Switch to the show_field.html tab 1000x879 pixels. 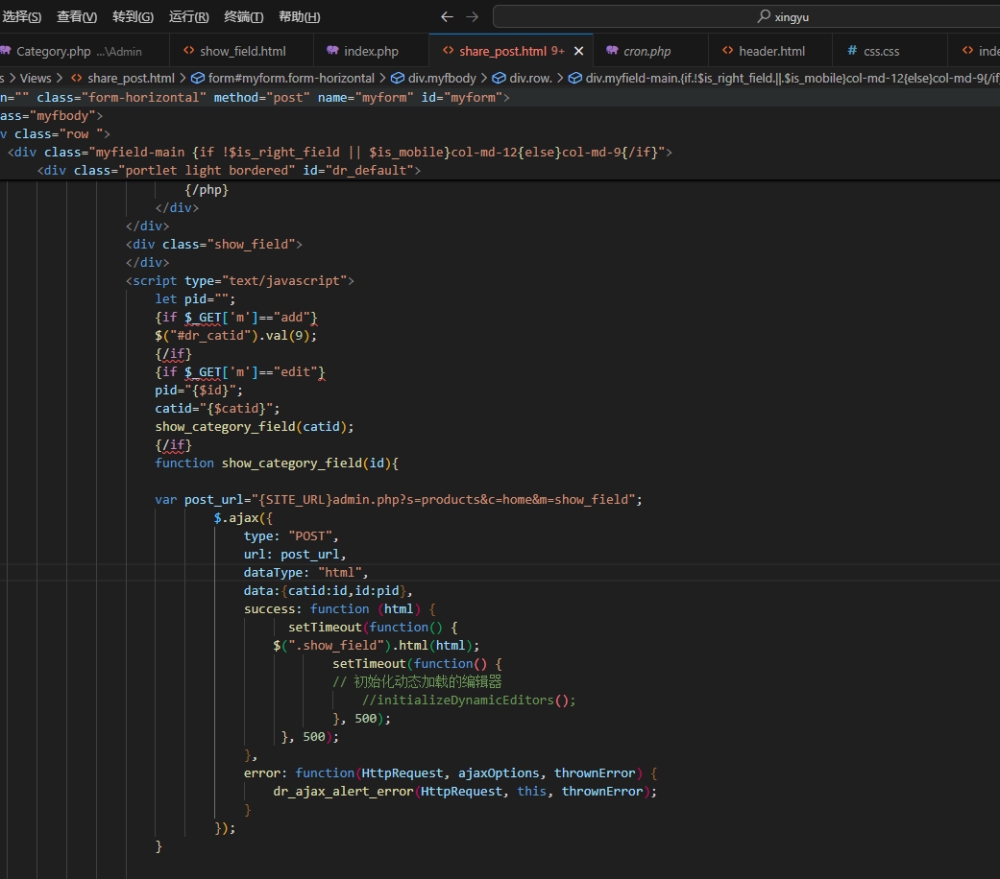(x=242, y=51)
